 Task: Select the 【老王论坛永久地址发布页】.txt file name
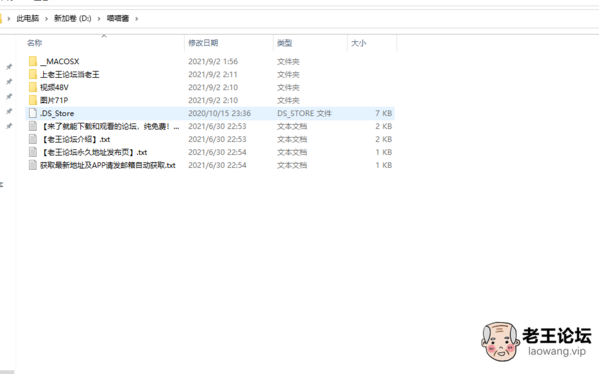[94, 152]
